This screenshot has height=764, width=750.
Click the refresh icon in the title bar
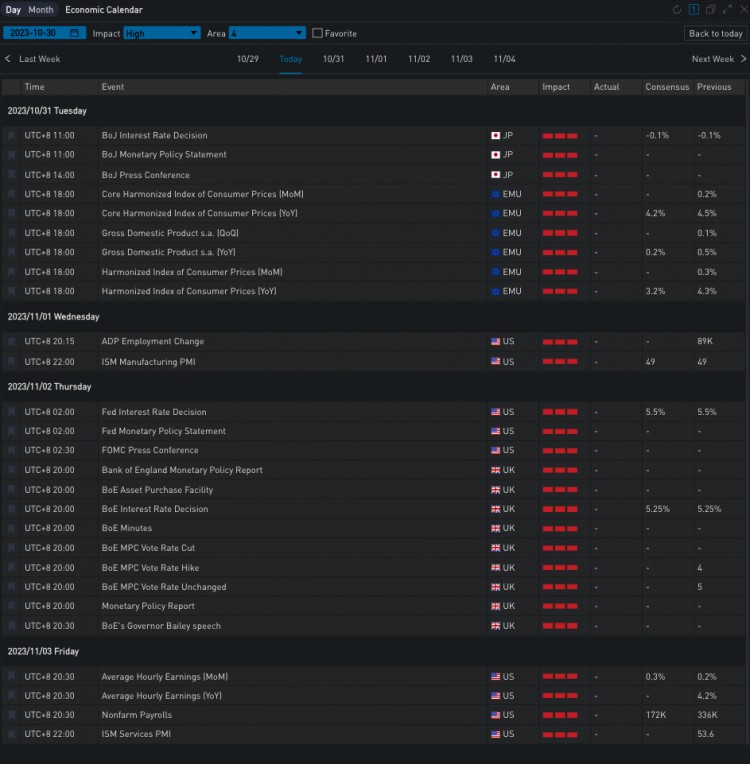pos(677,10)
